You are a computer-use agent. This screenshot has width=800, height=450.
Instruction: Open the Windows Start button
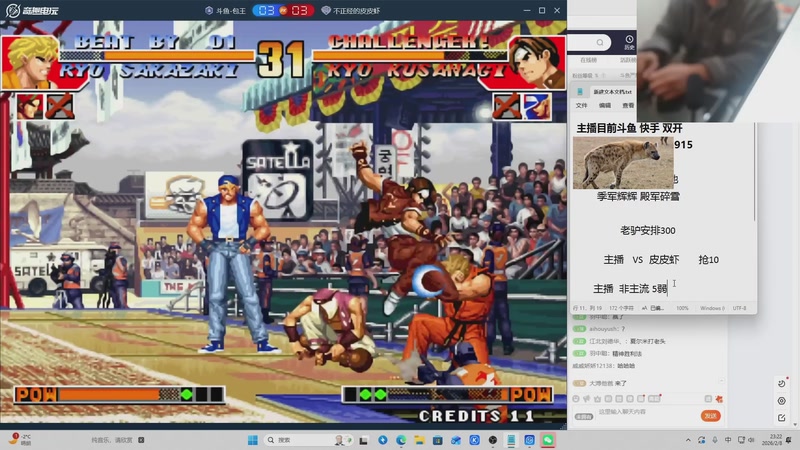pyautogui.click(x=253, y=440)
